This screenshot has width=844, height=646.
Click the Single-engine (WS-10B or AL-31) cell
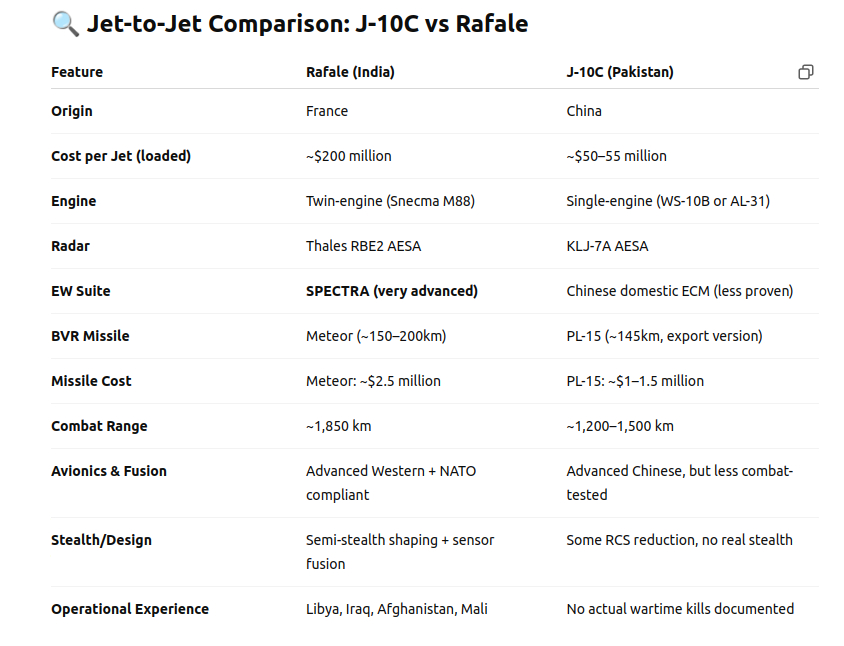click(x=668, y=201)
